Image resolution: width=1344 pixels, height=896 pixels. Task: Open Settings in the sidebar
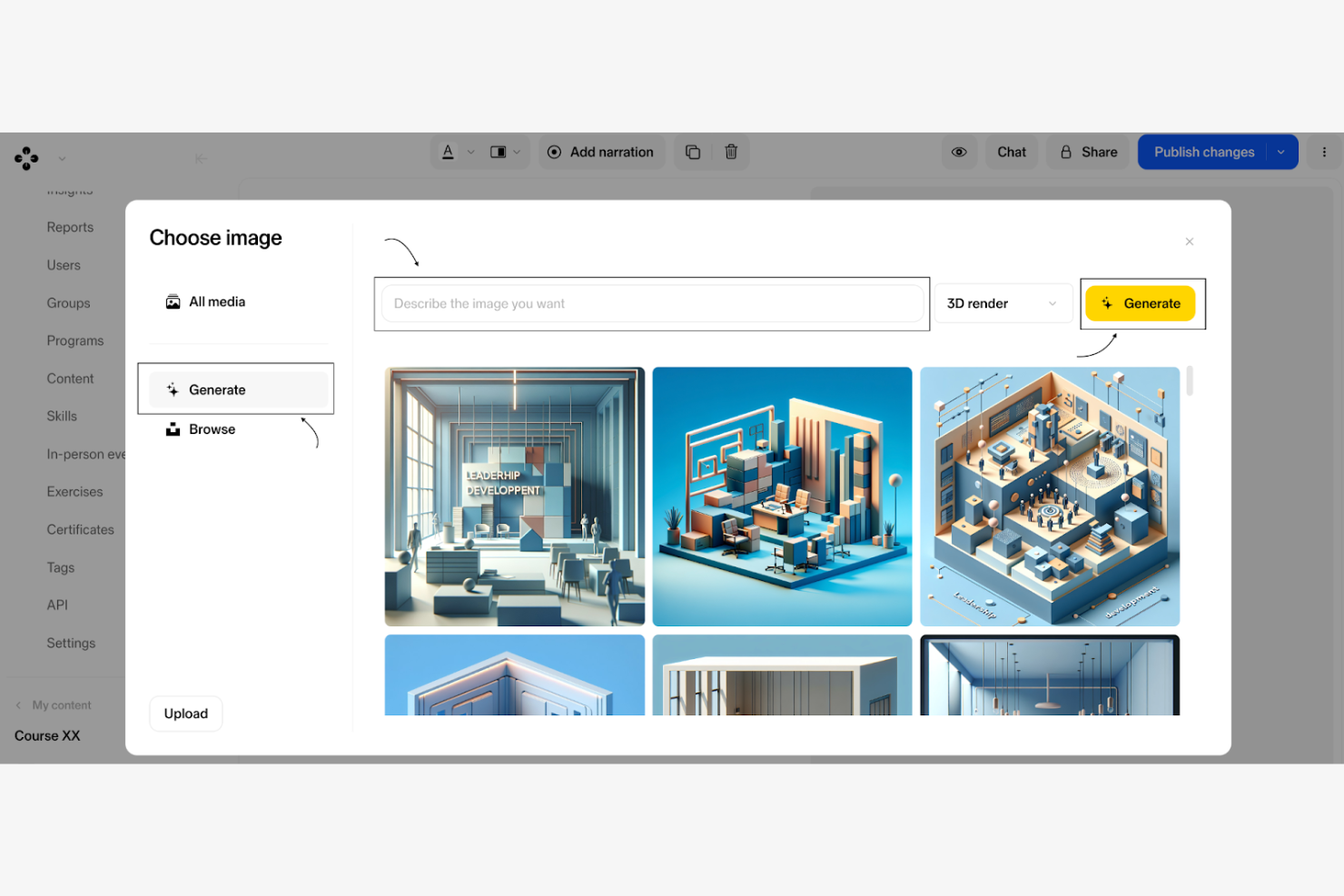point(71,644)
